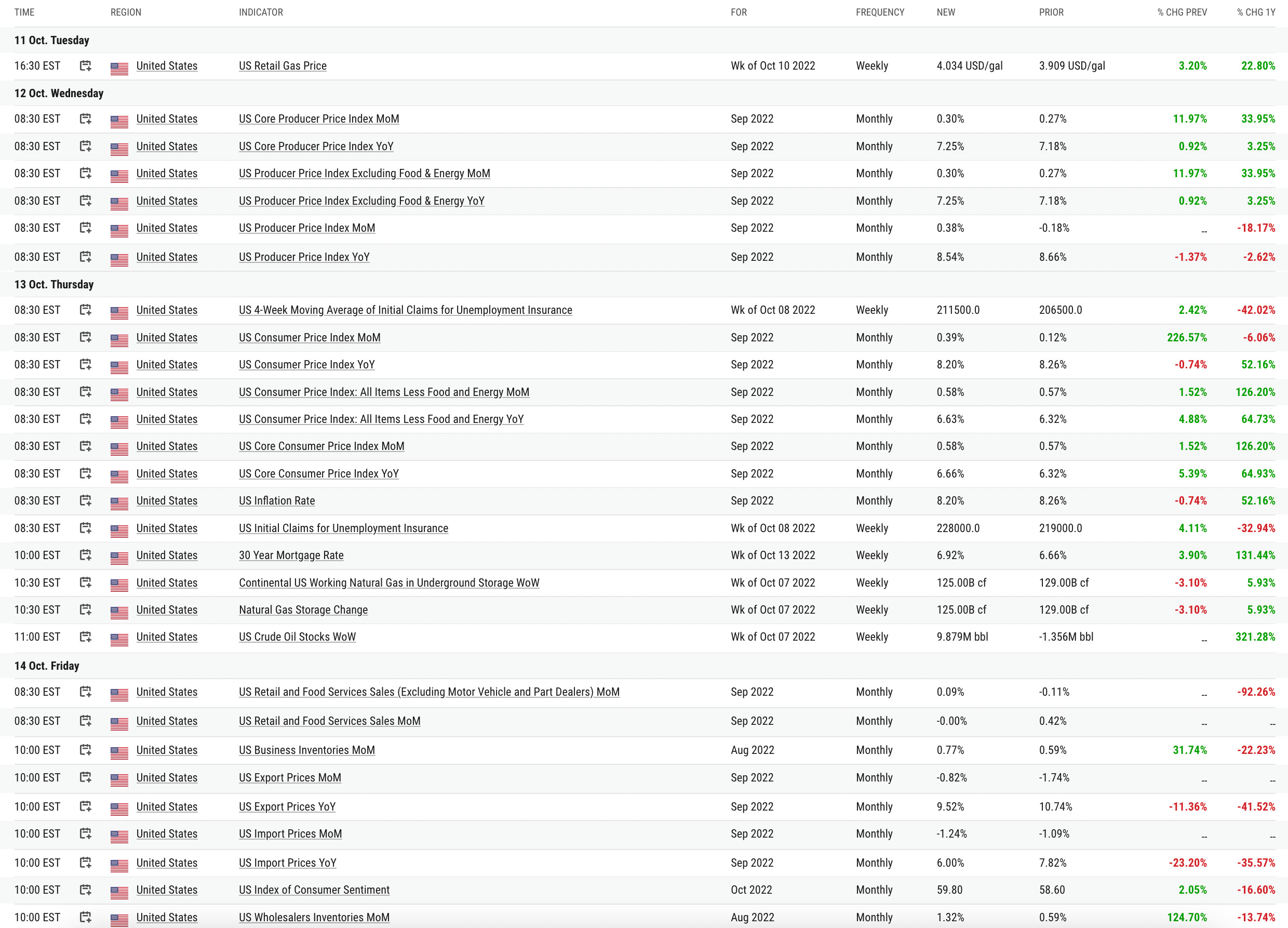Open US Inflation Rate indicator
1288x928 pixels.
[277, 501]
